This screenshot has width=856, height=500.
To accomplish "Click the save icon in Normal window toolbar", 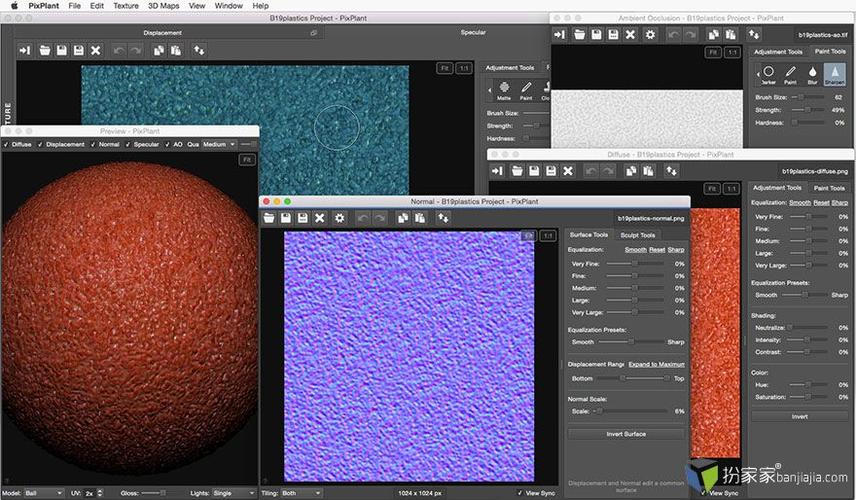I will [x=286, y=217].
